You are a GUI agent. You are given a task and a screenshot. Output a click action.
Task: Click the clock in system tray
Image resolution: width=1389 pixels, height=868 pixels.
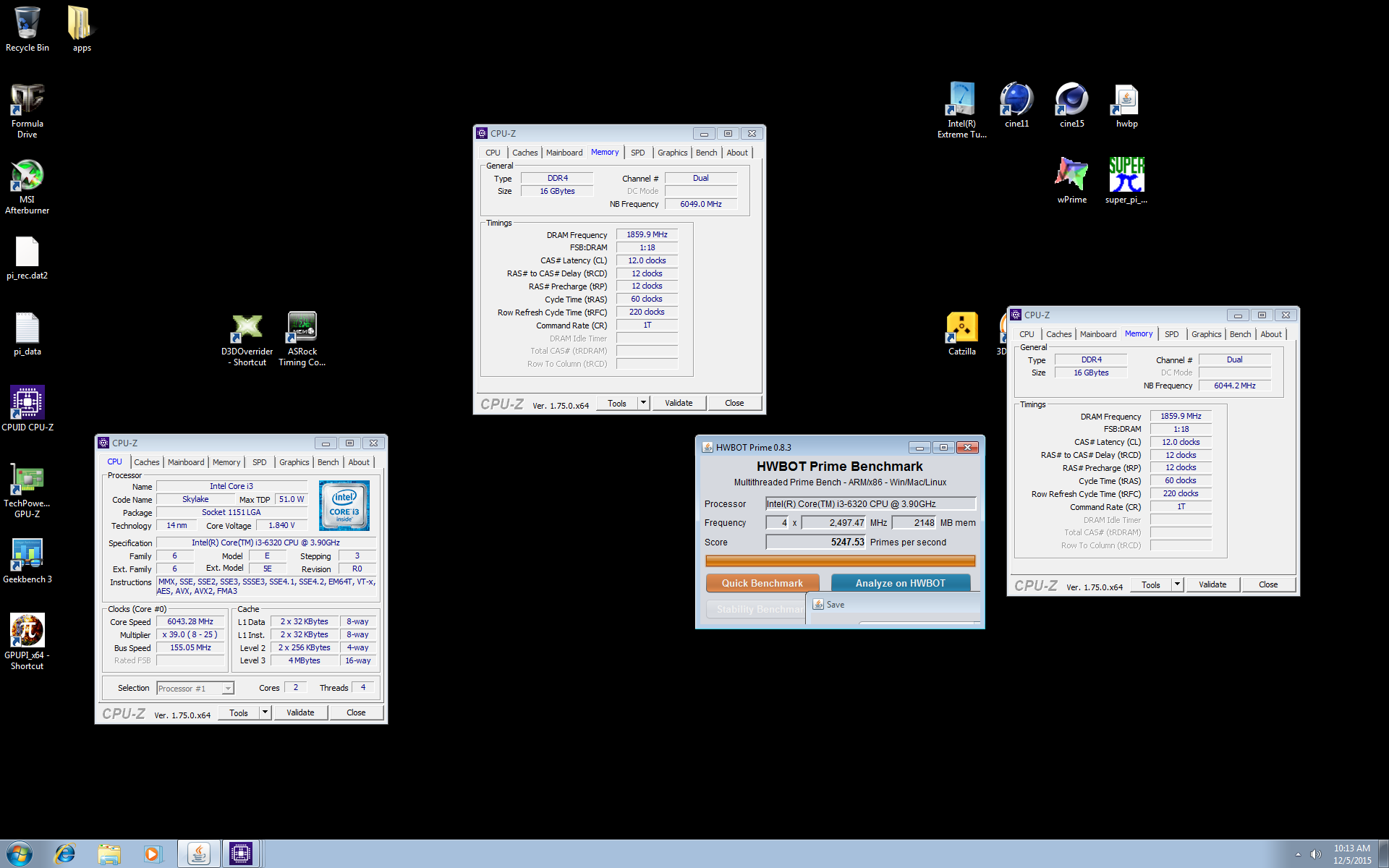(1352, 854)
